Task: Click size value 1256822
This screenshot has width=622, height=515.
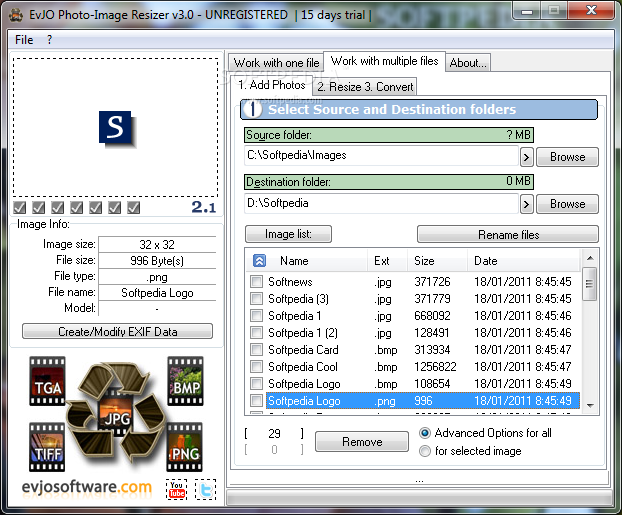Action: click(x=435, y=367)
